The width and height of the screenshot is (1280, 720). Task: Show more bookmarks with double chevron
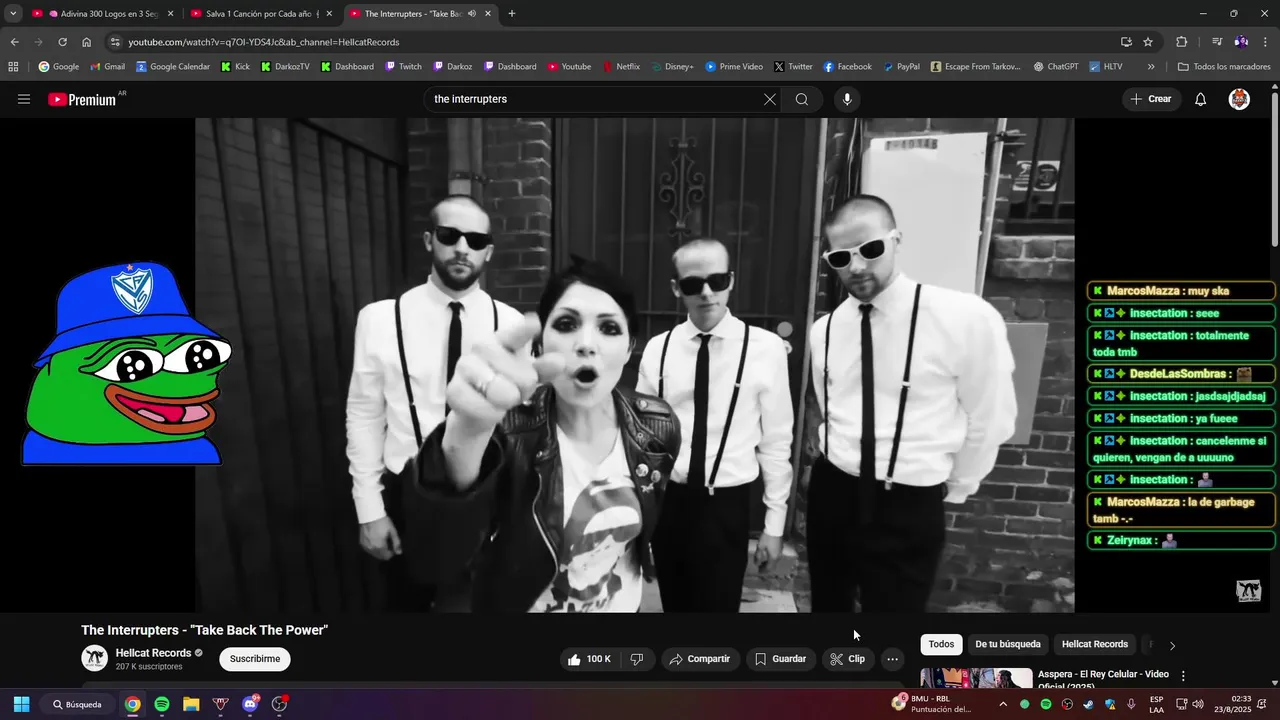point(1151,67)
